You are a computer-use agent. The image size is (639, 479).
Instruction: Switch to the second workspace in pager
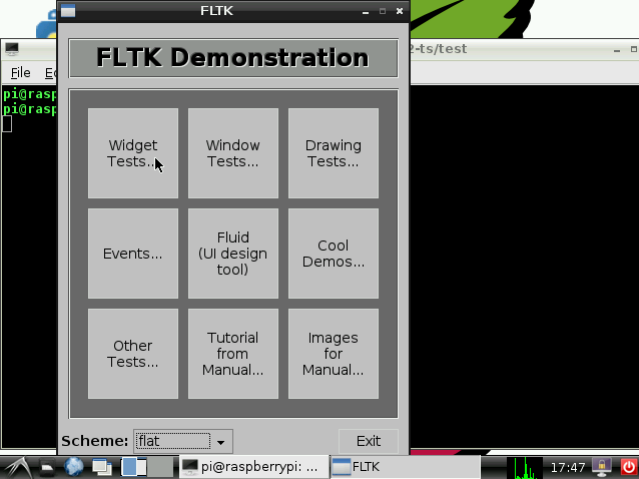pos(160,467)
